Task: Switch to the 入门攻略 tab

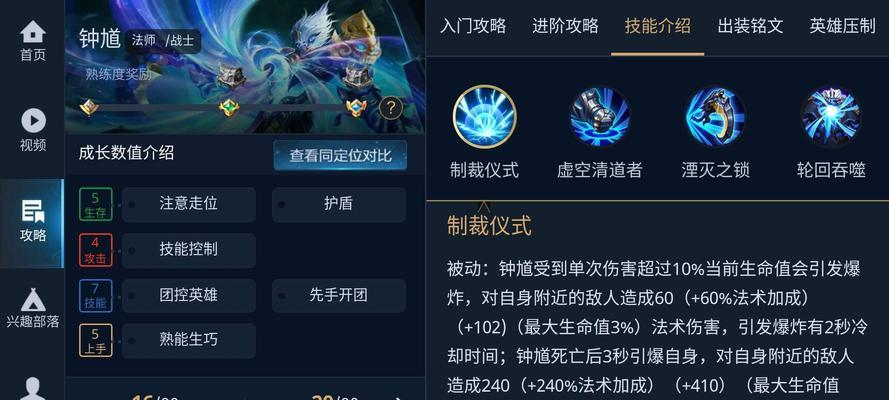Action: coord(473,26)
